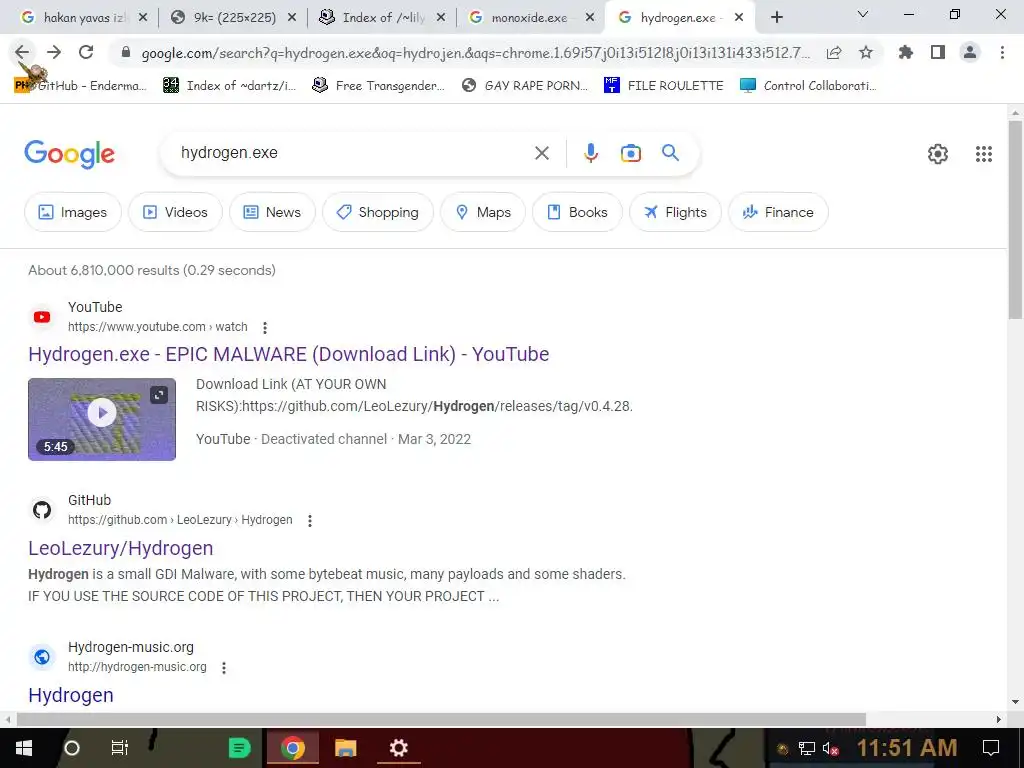The image size is (1024, 768).
Task: Open more options for YouTube result
Action: (x=264, y=327)
